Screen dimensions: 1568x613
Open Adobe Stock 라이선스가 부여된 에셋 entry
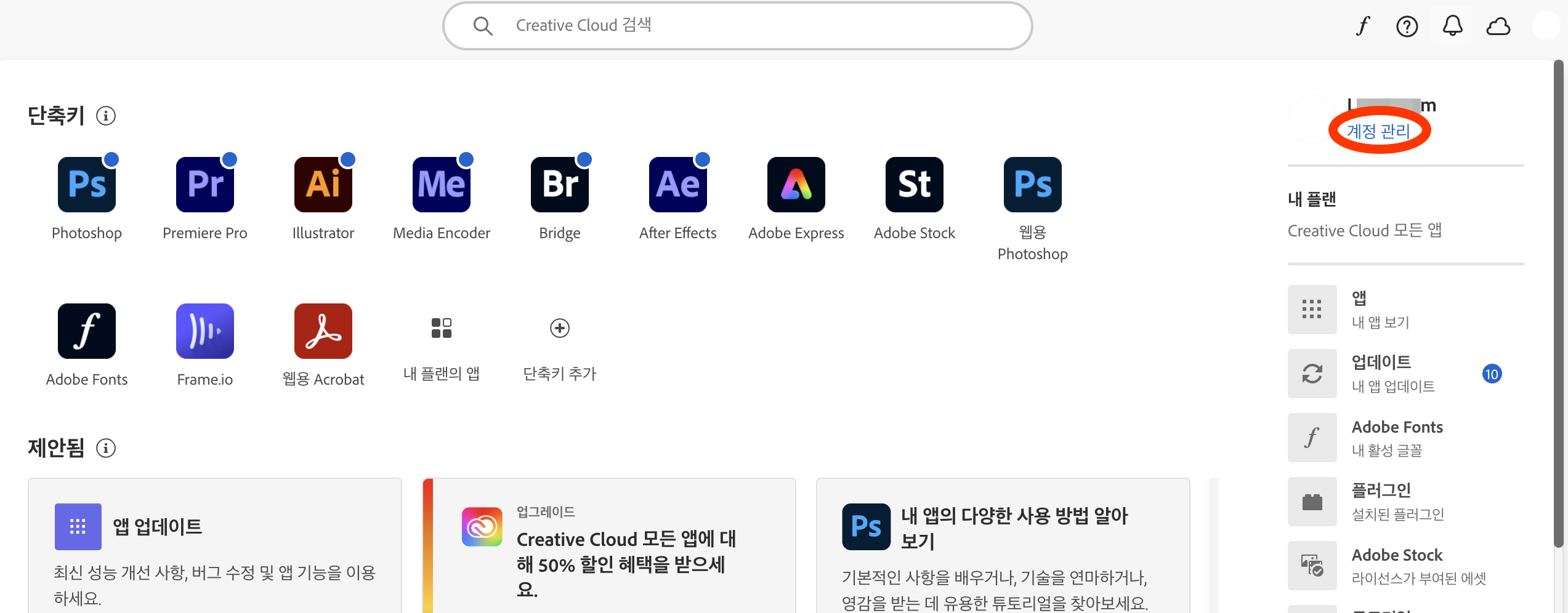(x=1405, y=566)
